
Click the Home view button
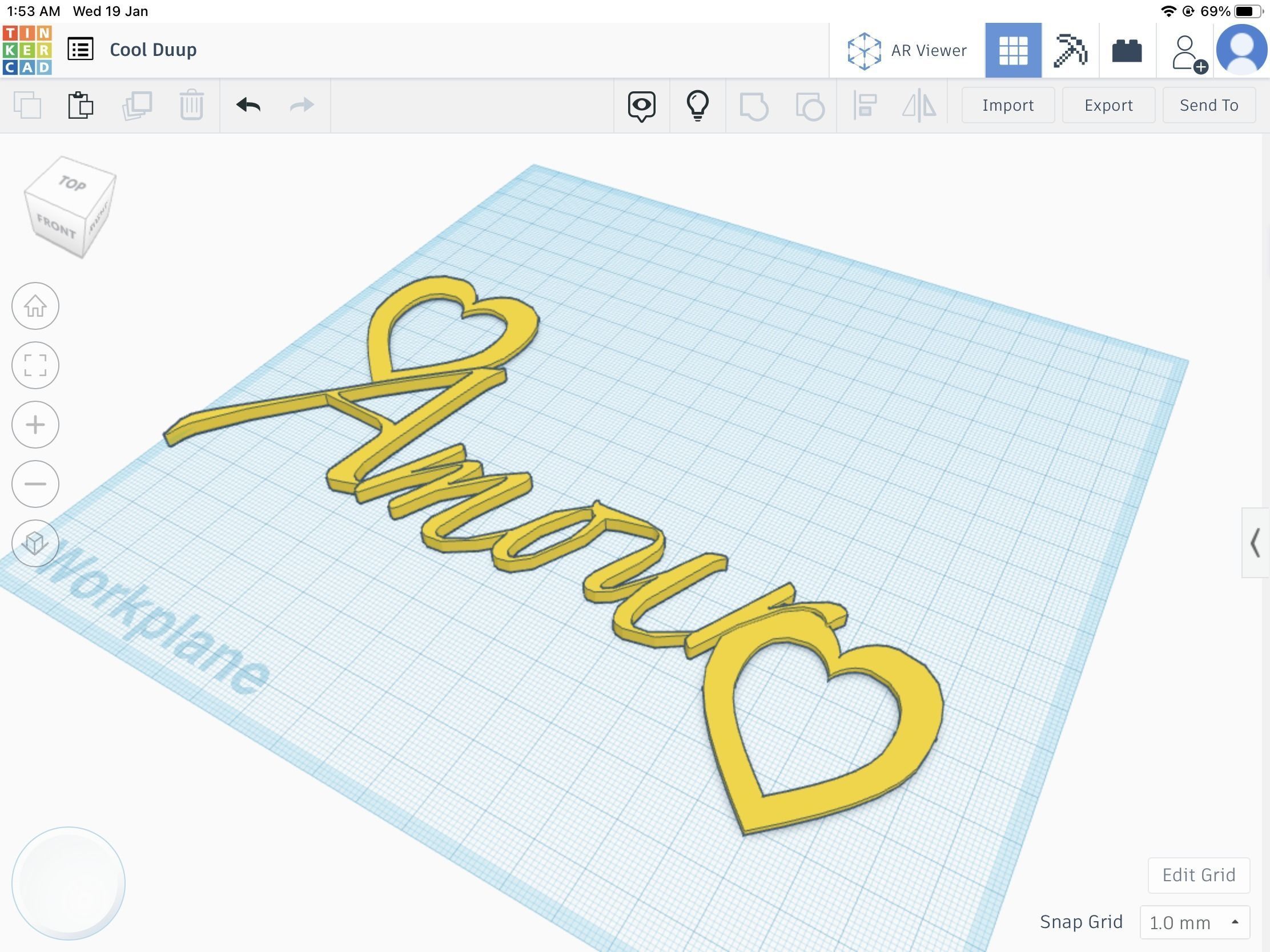click(x=35, y=306)
